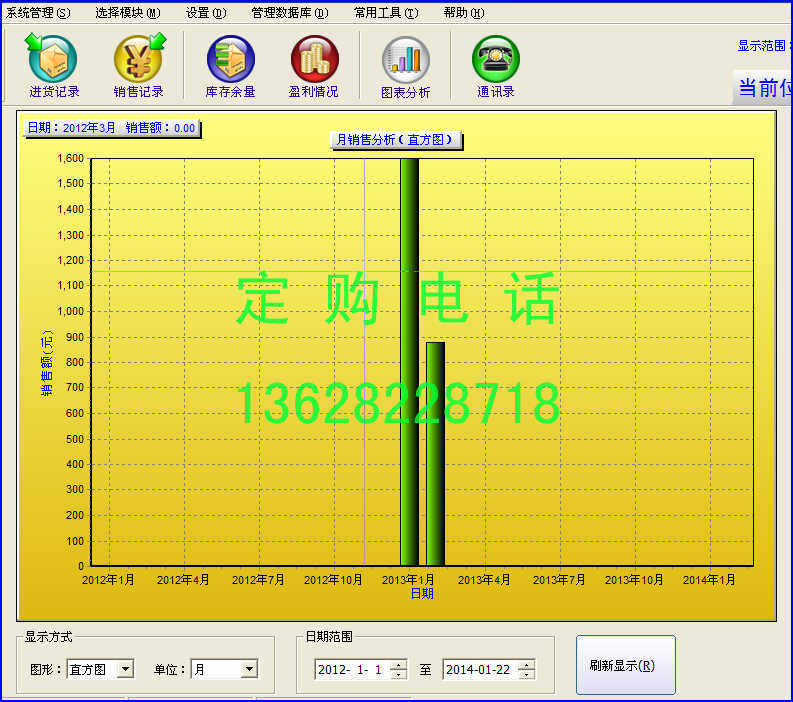
Task: Click the 2014年1月 axis label
Action: tap(709, 580)
